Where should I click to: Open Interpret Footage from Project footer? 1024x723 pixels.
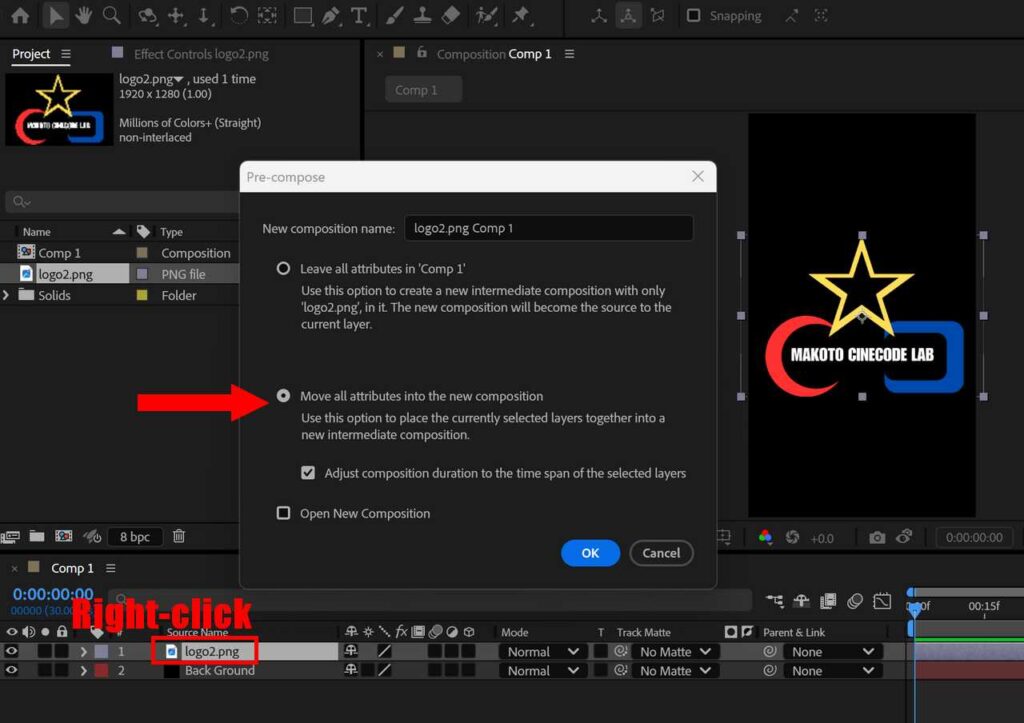(10, 536)
